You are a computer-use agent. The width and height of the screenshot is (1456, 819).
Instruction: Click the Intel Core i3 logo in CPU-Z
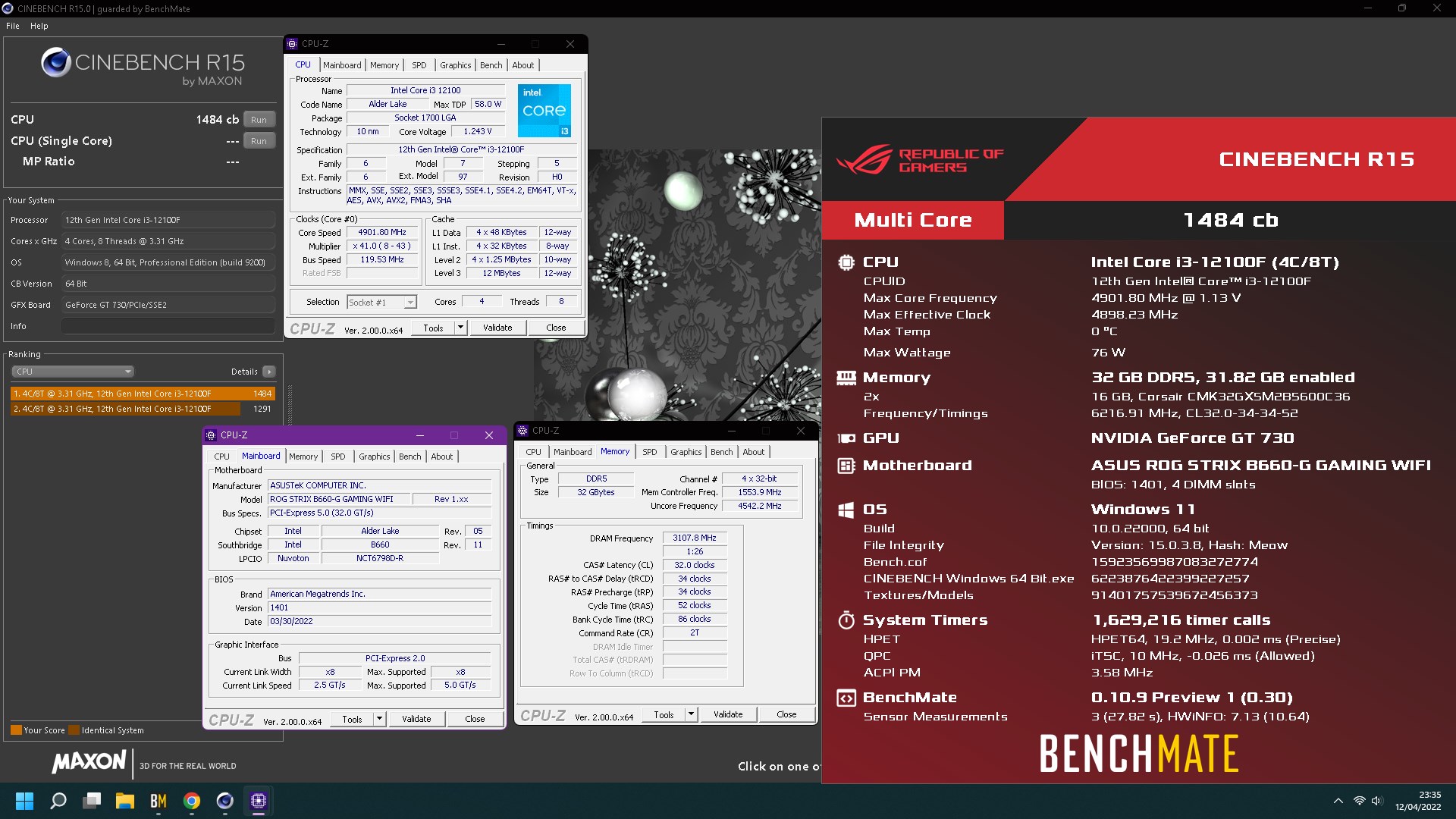pyautogui.click(x=544, y=111)
